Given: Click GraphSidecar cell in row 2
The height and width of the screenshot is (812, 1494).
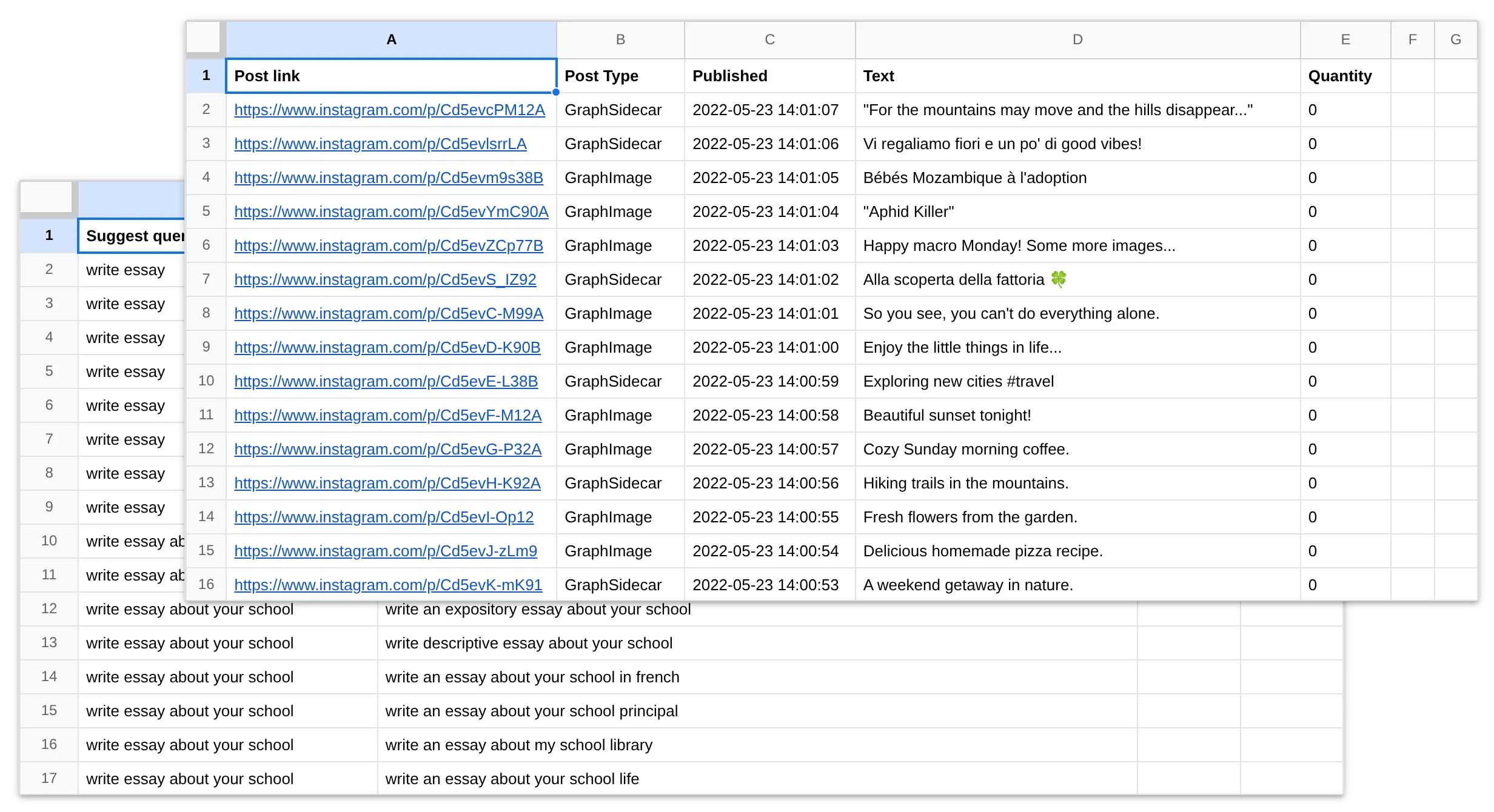Looking at the screenshot, I should (x=620, y=110).
